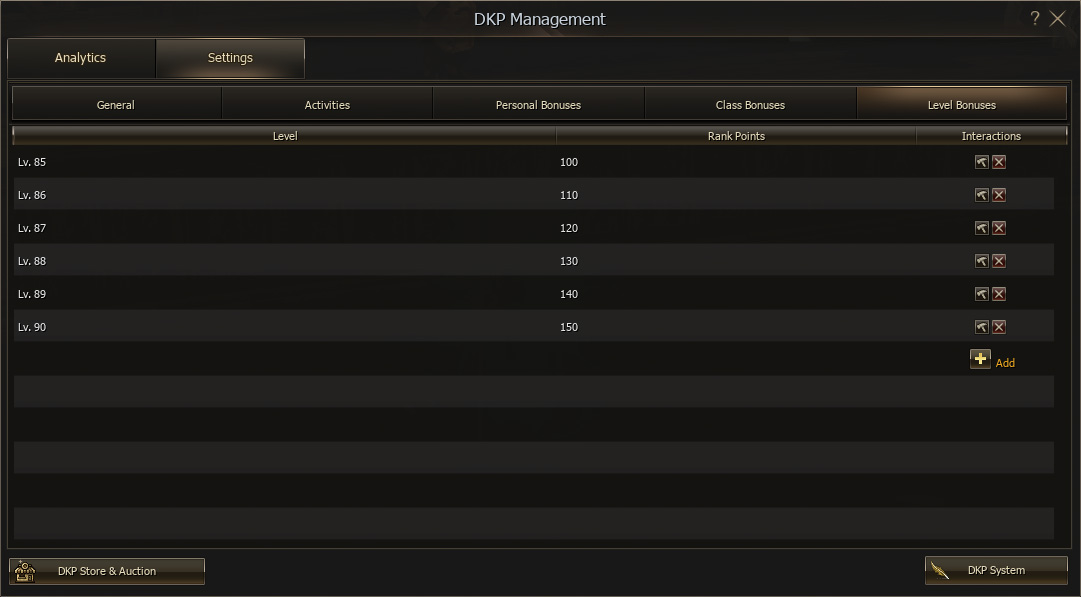The width and height of the screenshot is (1081, 597).
Task: Open the General settings sub-tab
Action: [116, 104]
